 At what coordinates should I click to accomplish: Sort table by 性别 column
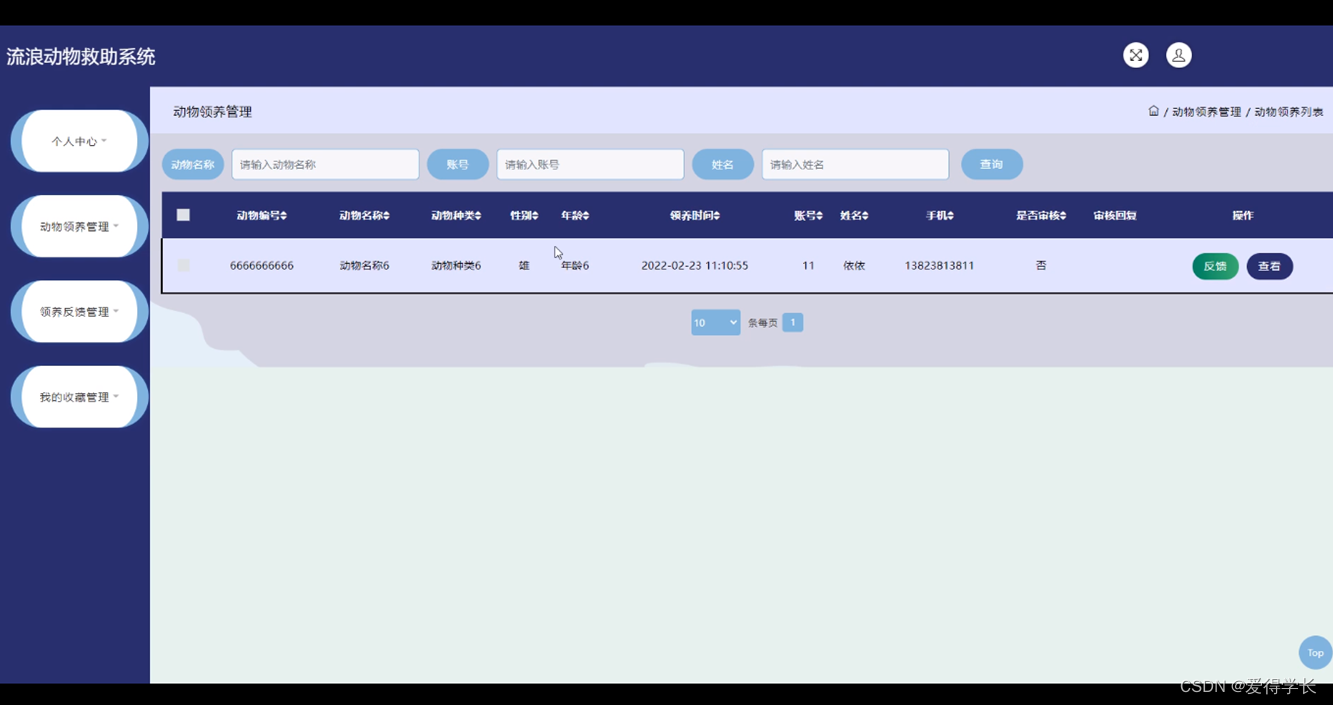tap(524, 215)
